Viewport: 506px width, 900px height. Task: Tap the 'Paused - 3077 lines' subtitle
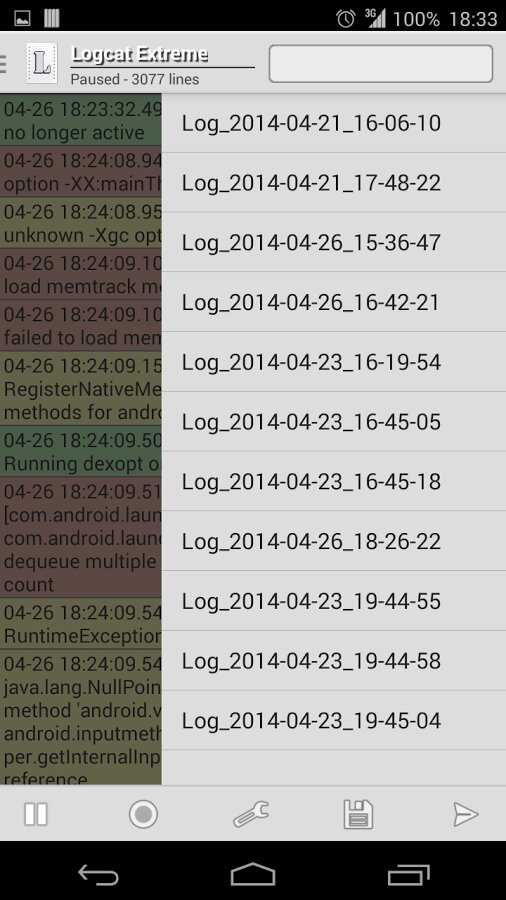pyautogui.click(x=135, y=79)
